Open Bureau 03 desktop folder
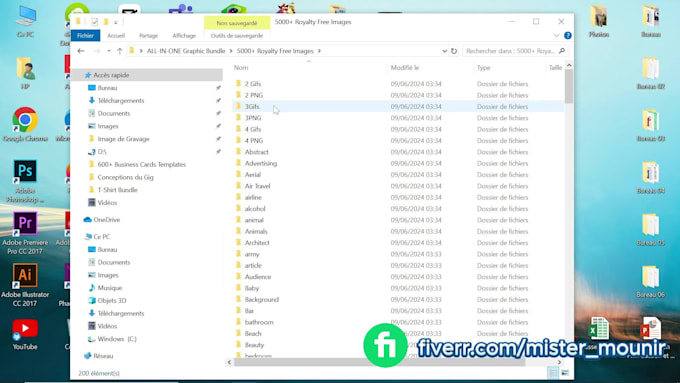This screenshot has width=680, height=383. [651, 125]
